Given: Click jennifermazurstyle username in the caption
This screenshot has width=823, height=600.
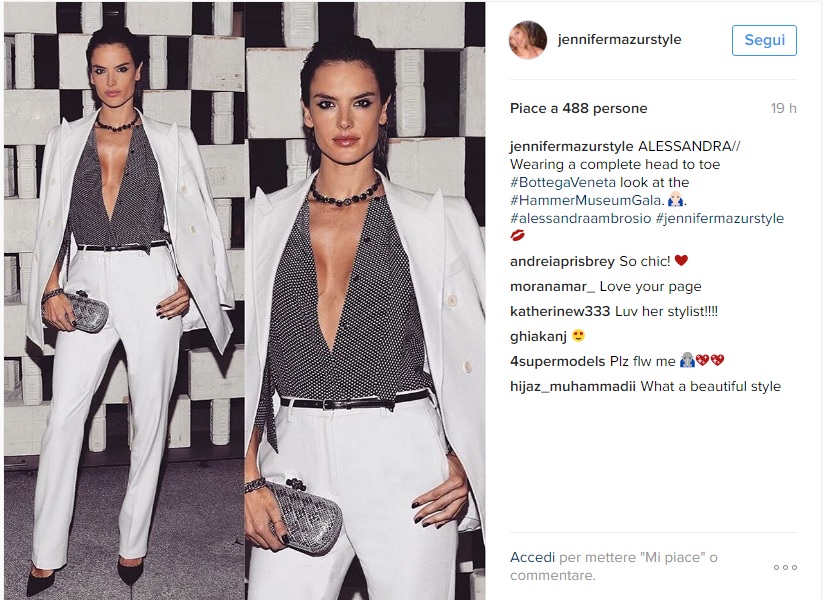Looking at the screenshot, I should (572, 146).
